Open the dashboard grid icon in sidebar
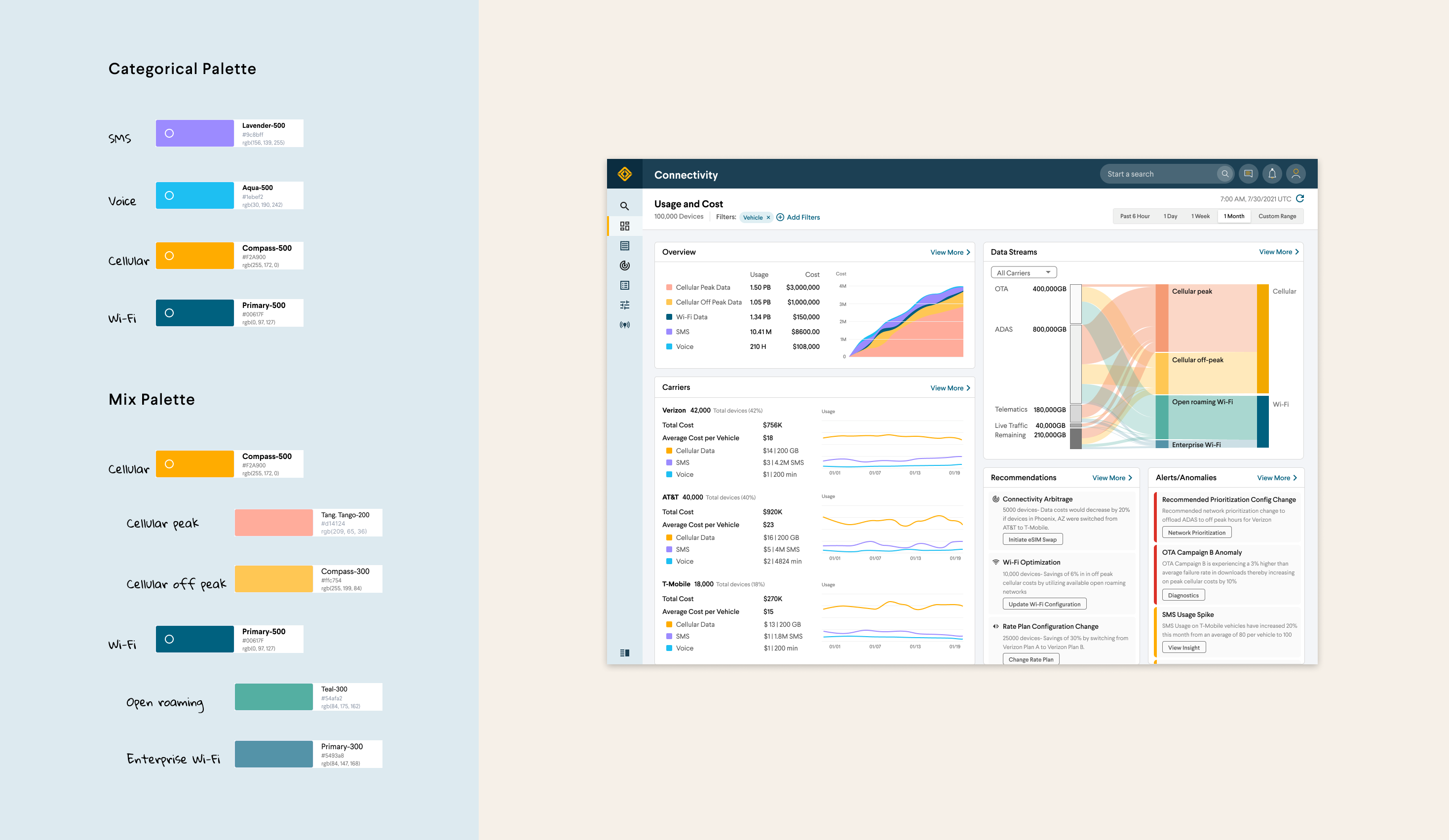 624,226
